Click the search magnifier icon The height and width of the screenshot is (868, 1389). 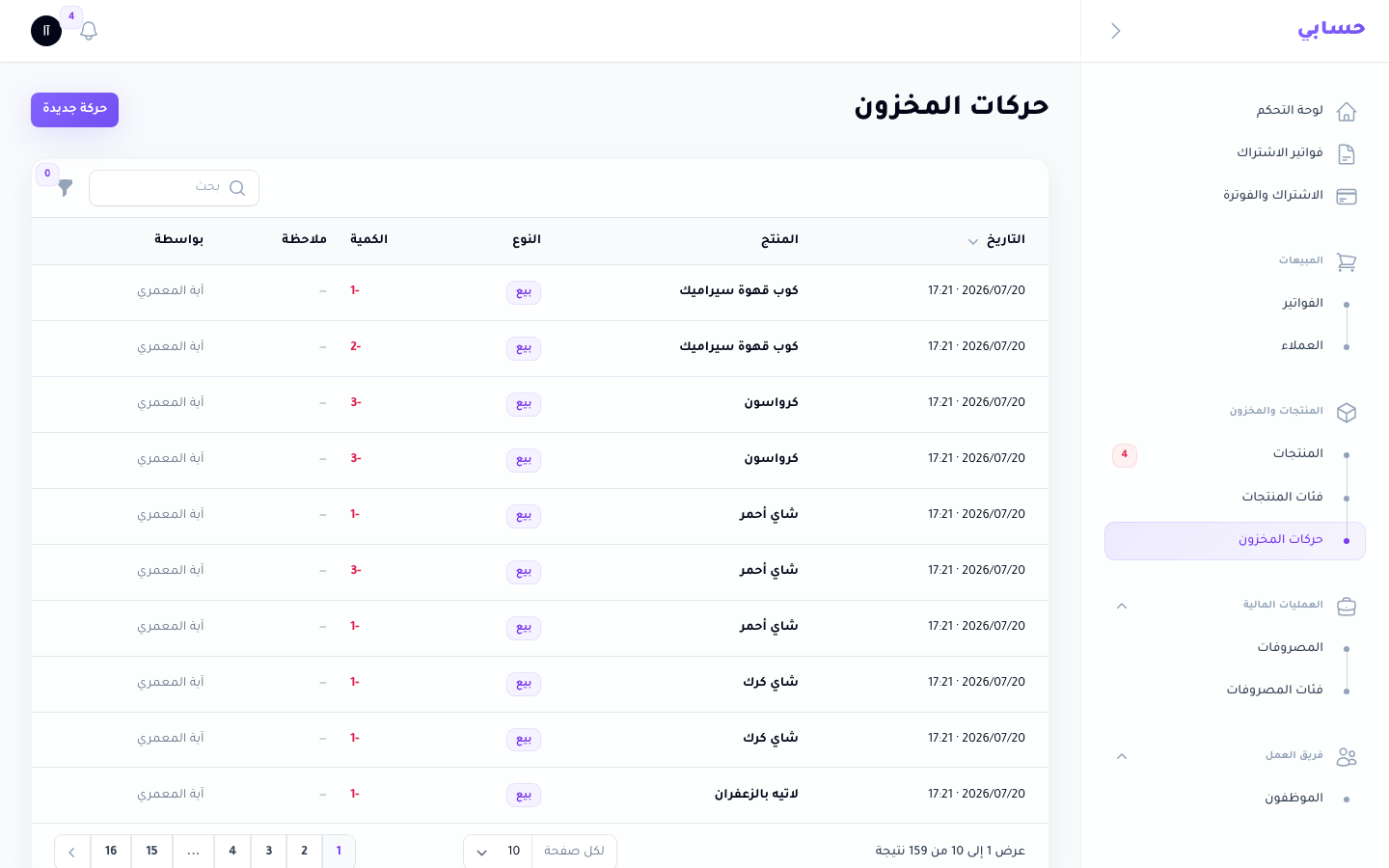(x=237, y=188)
